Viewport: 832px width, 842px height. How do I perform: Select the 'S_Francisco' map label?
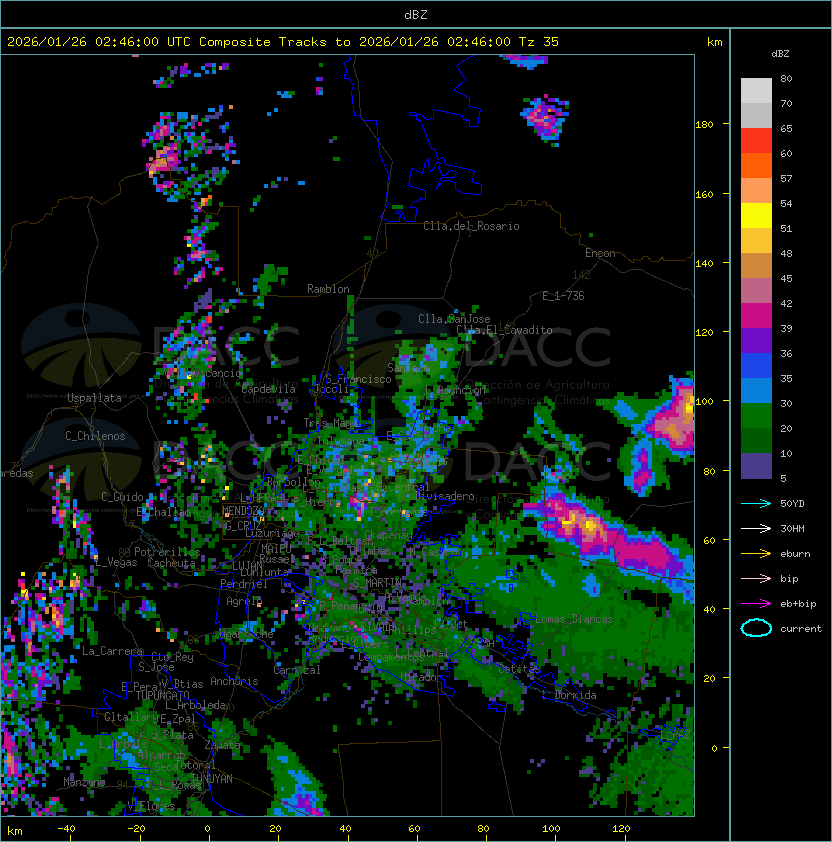coord(359,379)
